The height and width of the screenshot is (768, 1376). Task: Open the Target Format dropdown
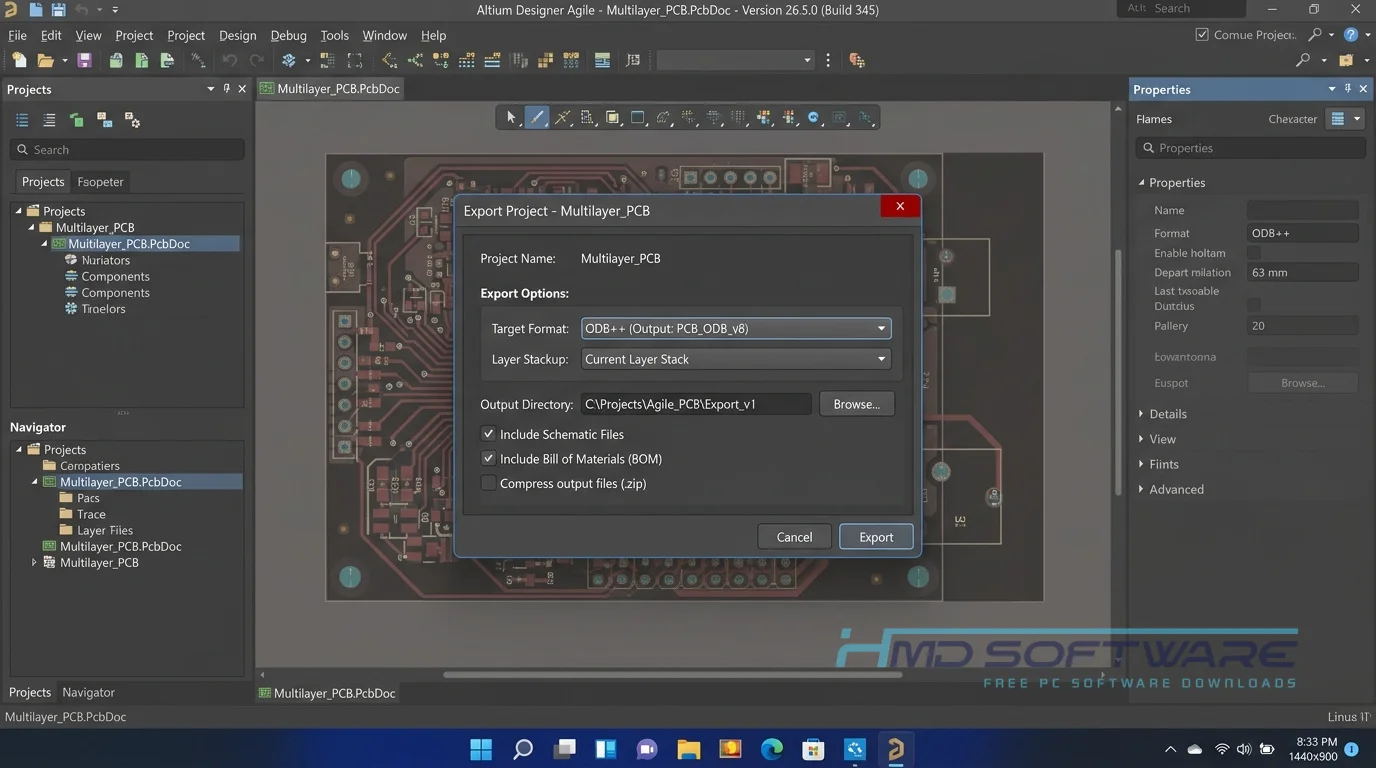[736, 328]
